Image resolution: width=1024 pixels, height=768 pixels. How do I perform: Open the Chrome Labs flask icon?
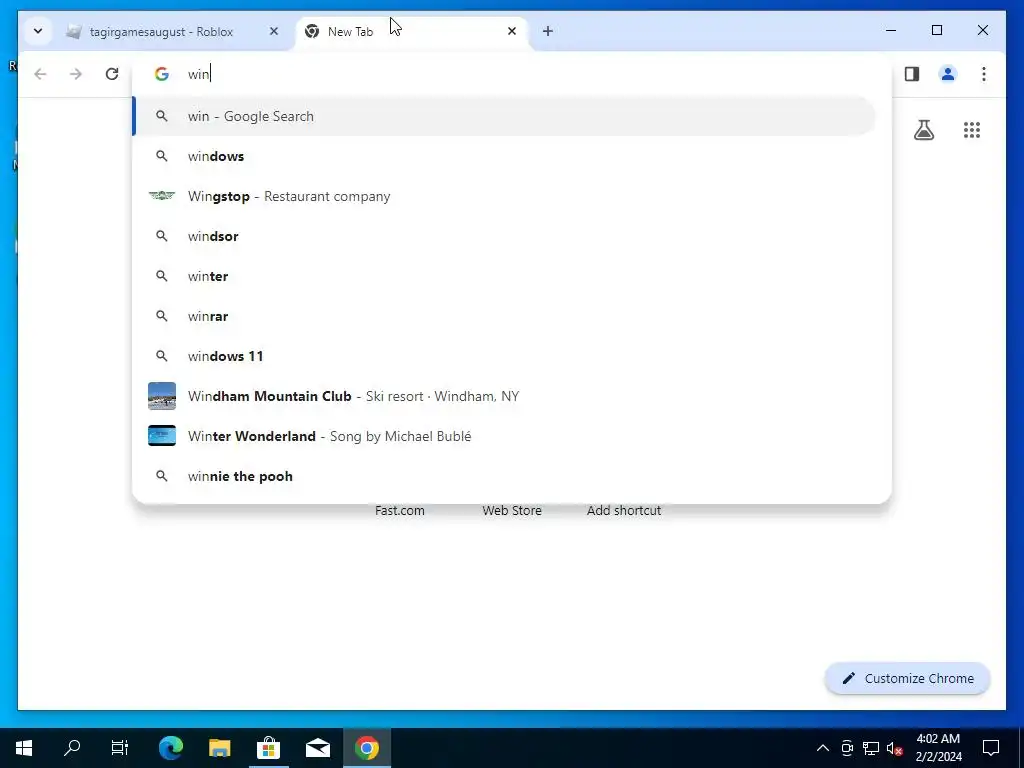click(x=923, y=130)
